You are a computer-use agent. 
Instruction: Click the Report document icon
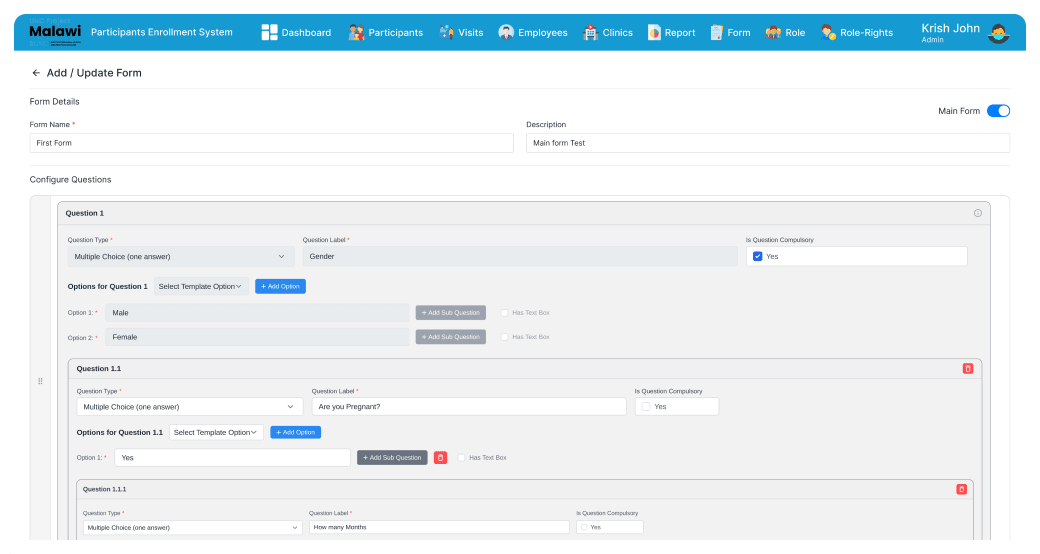point(654,32)
